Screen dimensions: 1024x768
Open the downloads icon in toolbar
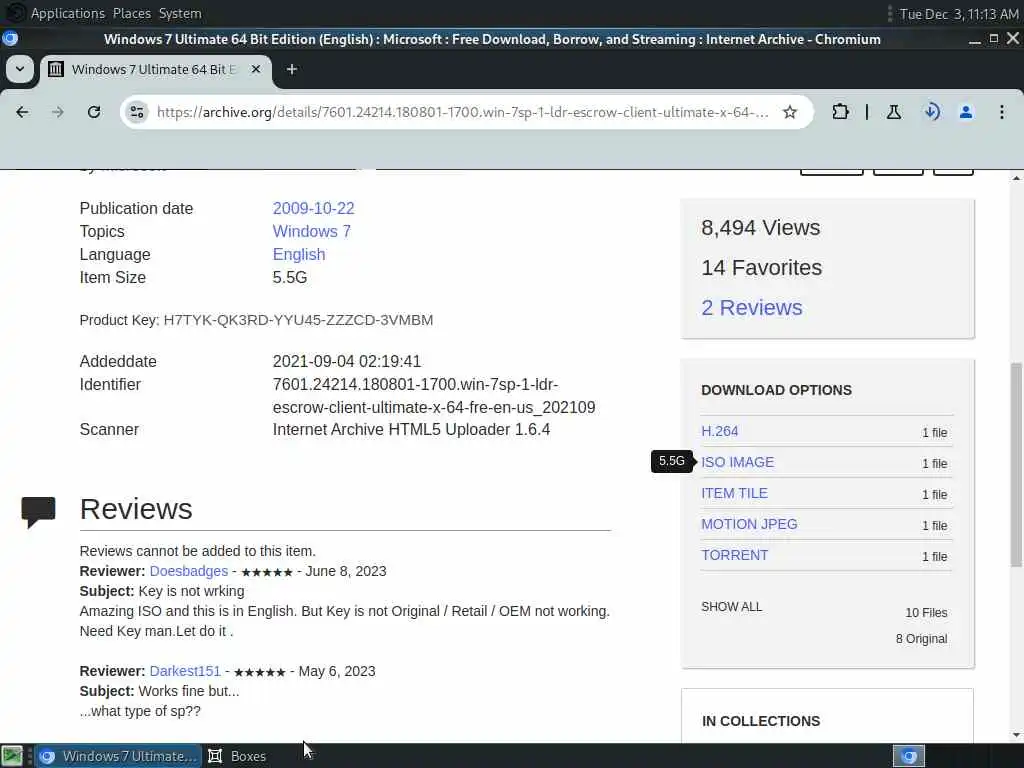click(931, 112)
